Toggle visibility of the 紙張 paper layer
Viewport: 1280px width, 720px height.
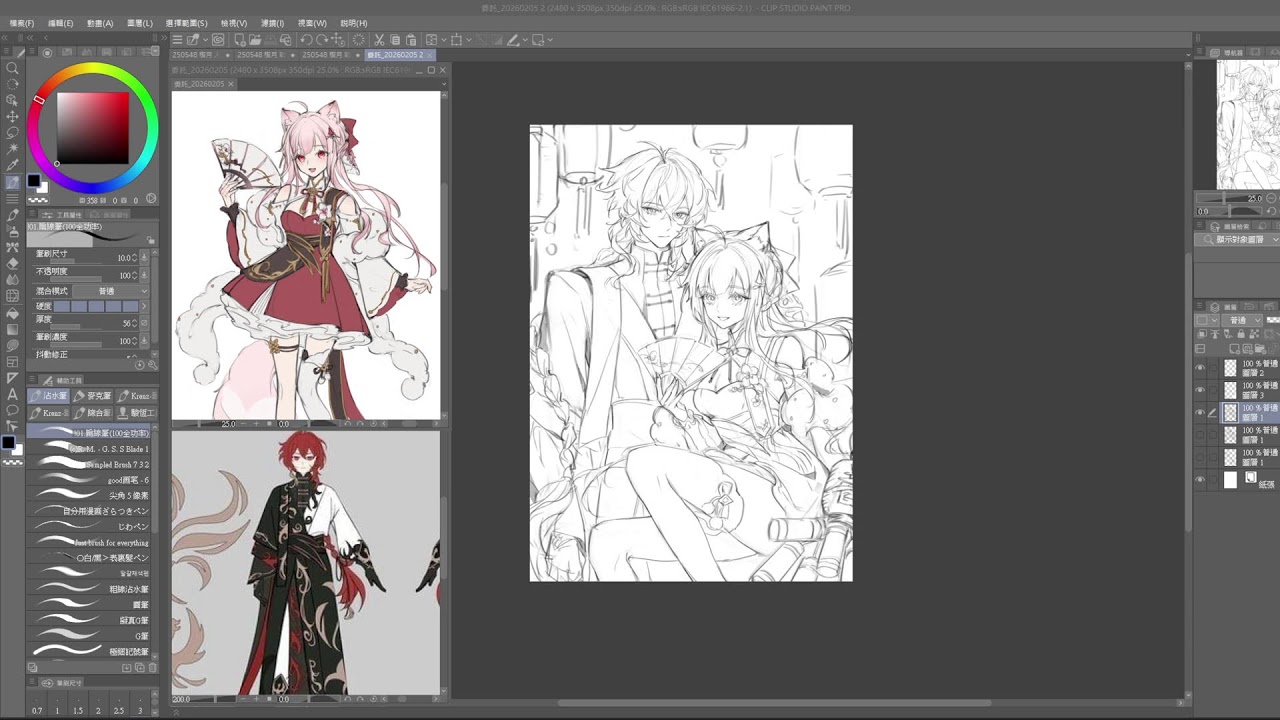pos(1200,480)
